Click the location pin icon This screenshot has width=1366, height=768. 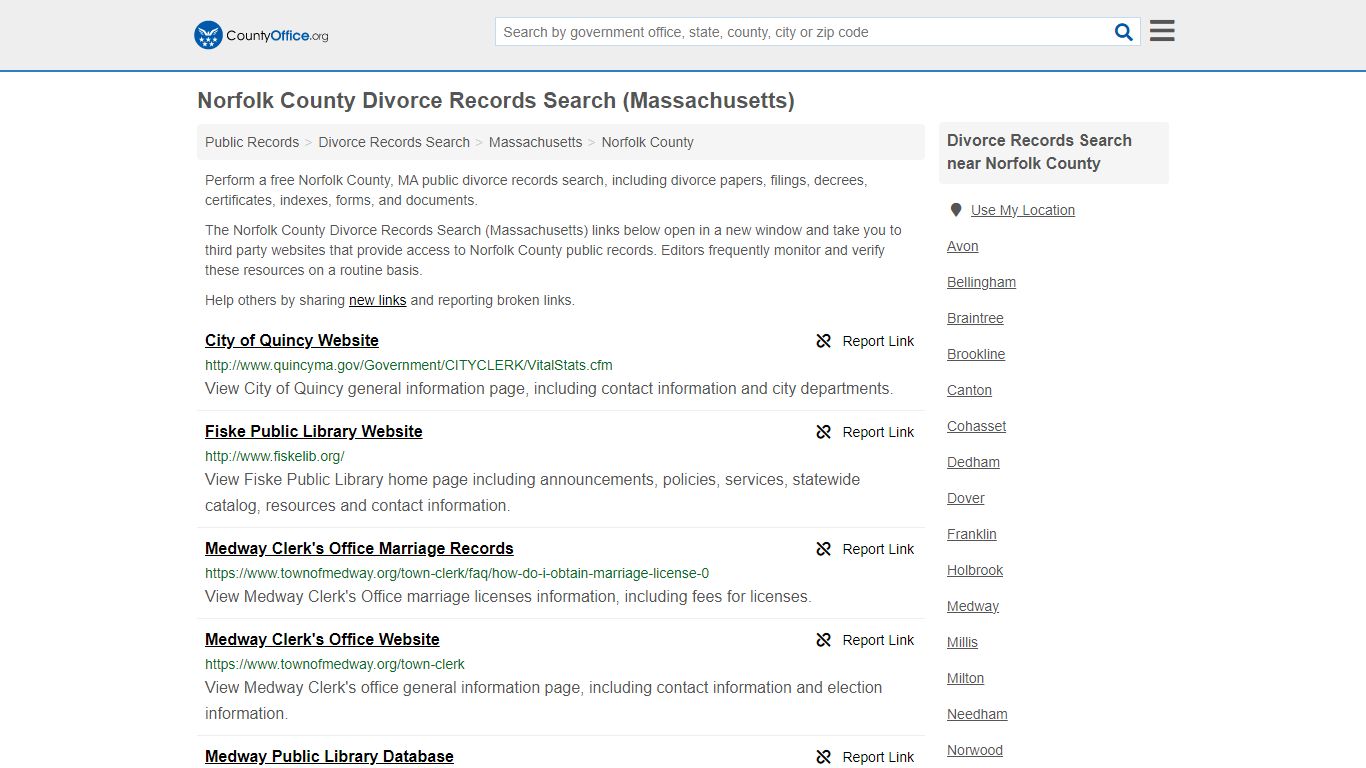pos(956,210)
